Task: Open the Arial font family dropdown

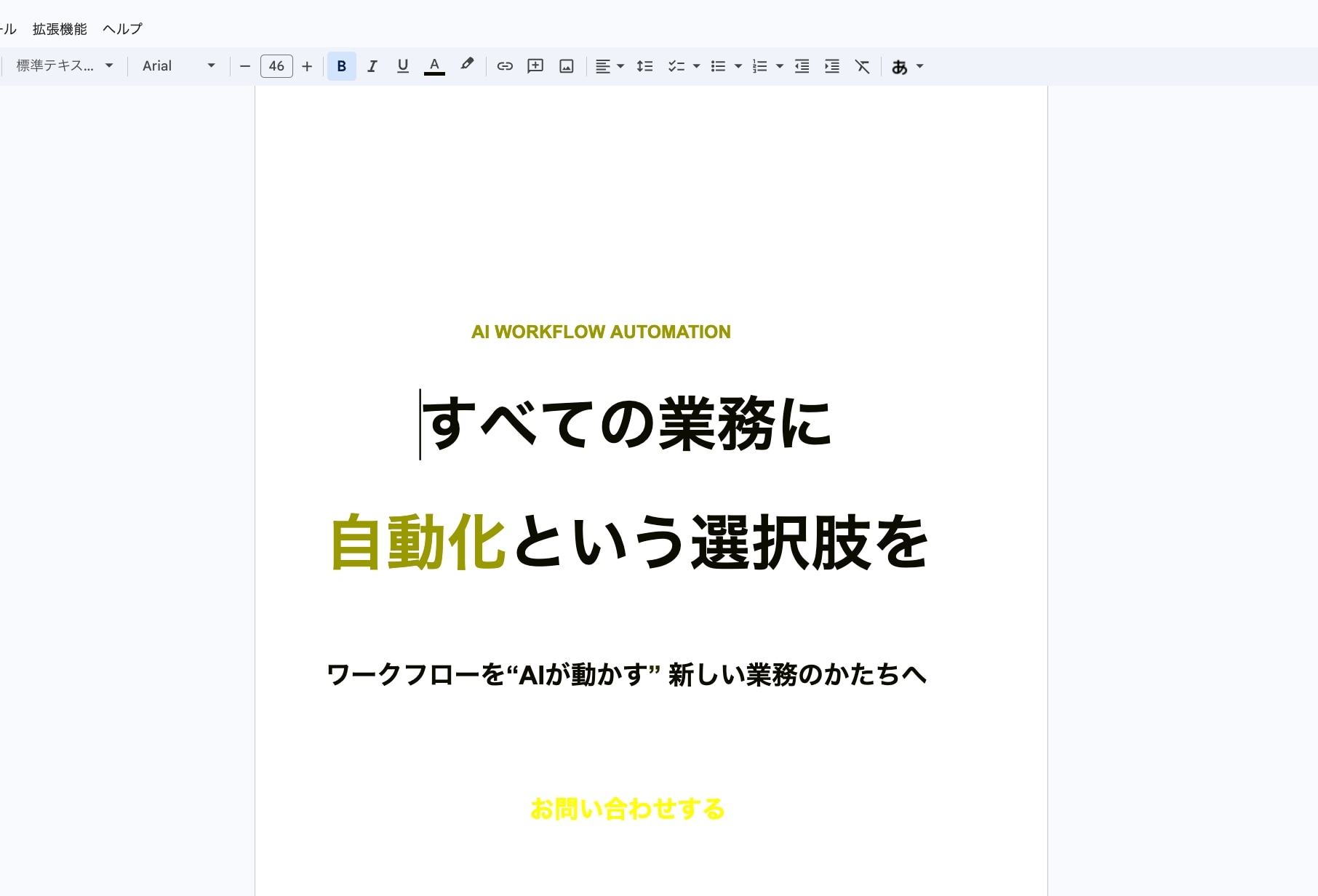Action: coord(177,65)
